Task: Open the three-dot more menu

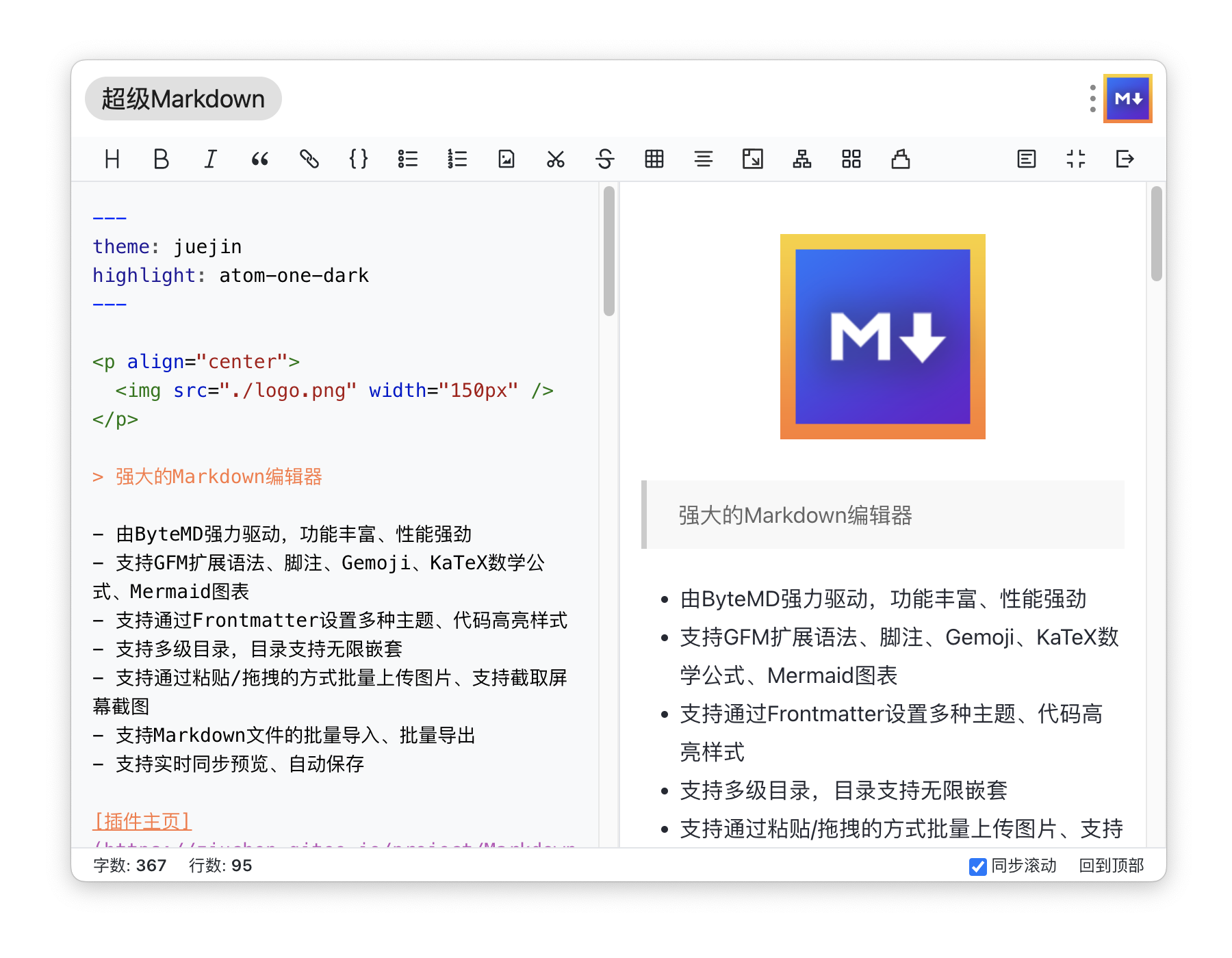Action: (x=1093, y=99)
